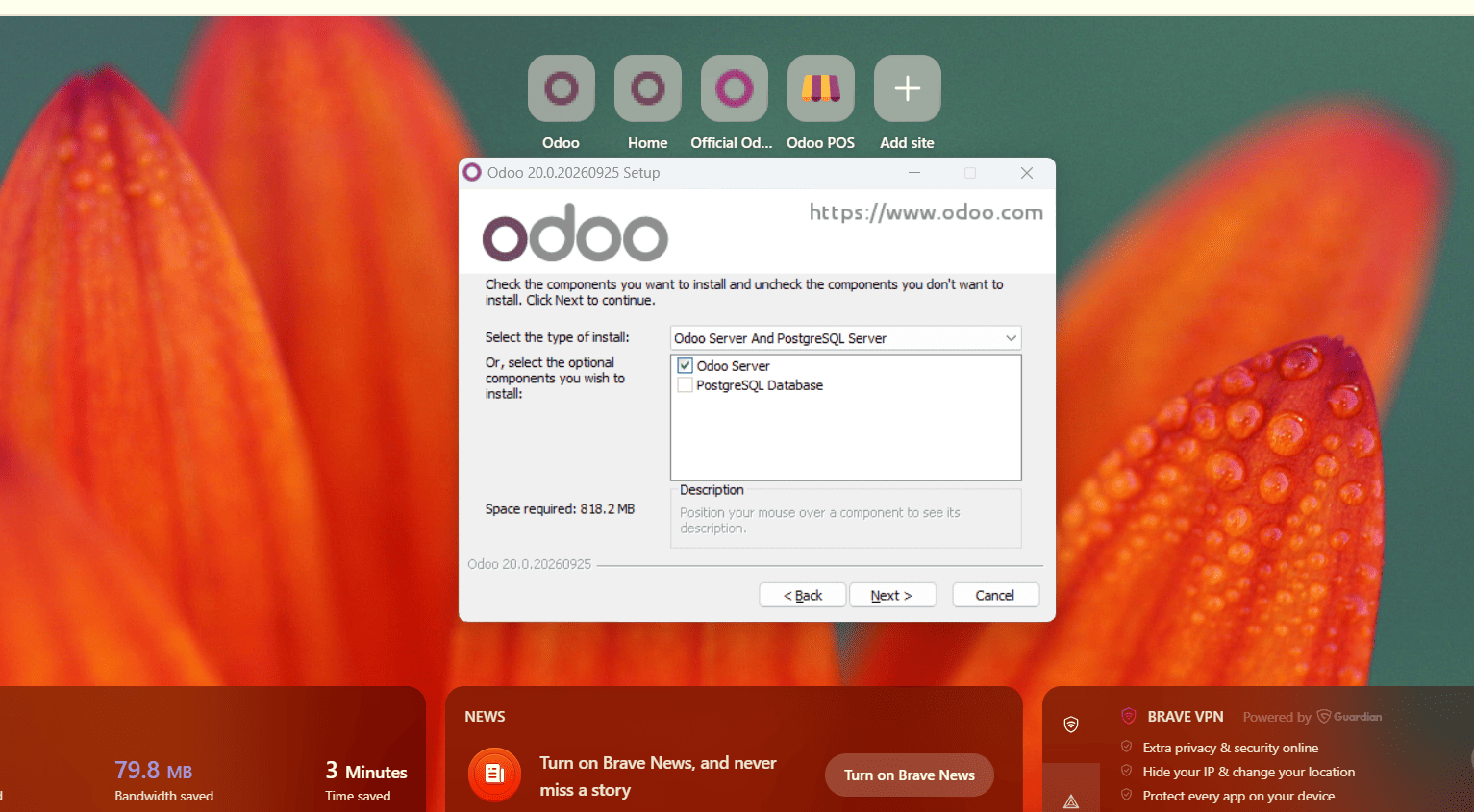Click the shield icon on the left of the VPN card
Screen dimensions: 1474x812
click(x=1071, y=725)
